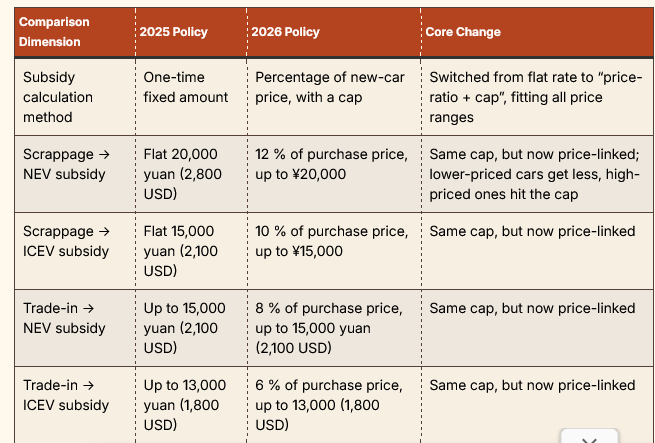Screen dimensions: 655x443
Task: Select the 2026 Policy column header
Action: click(288, 32)
